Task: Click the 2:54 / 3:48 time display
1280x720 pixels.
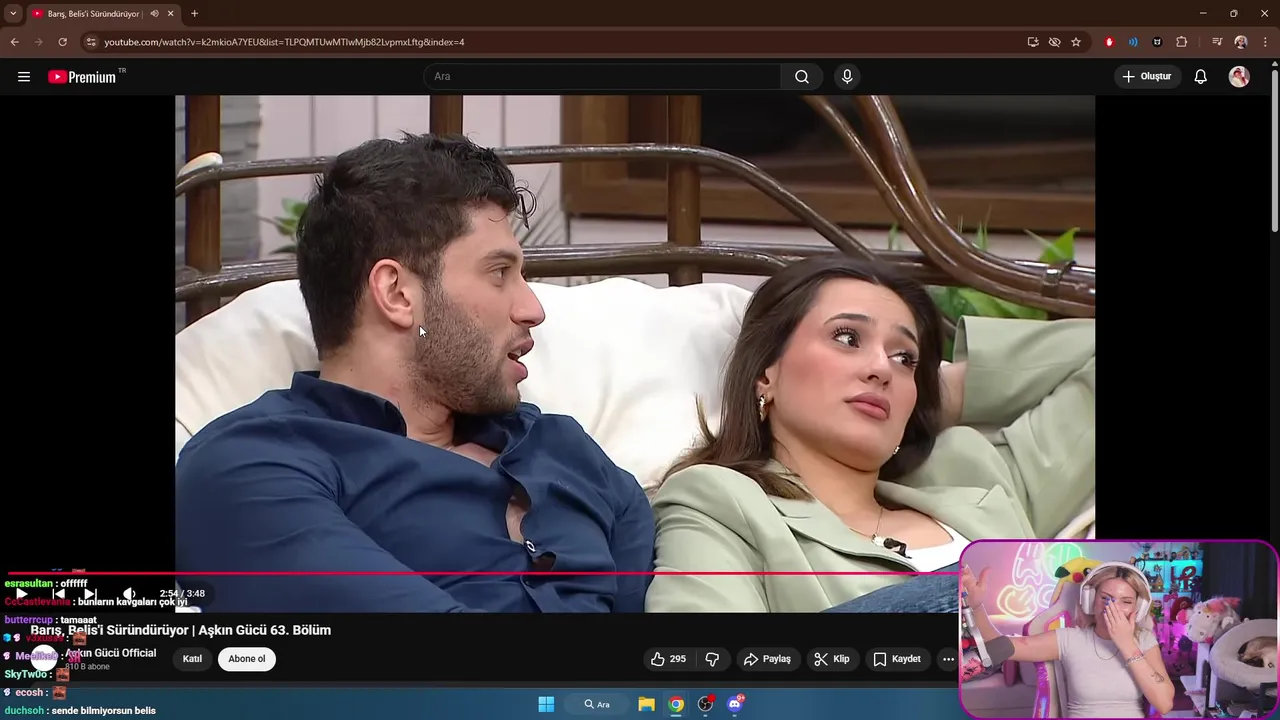Action: tap(182, 594)
